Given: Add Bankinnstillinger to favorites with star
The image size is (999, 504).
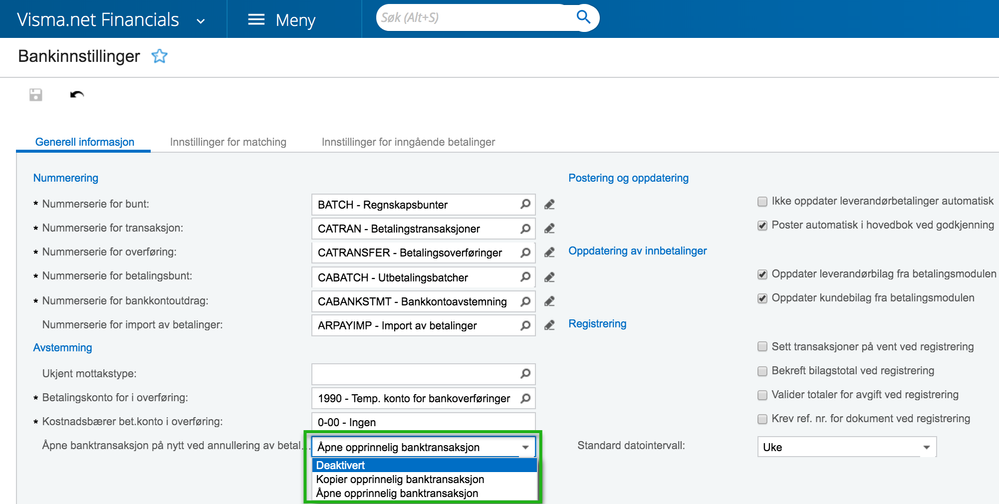Looking at the screenshot, I should tap(159, 56).
